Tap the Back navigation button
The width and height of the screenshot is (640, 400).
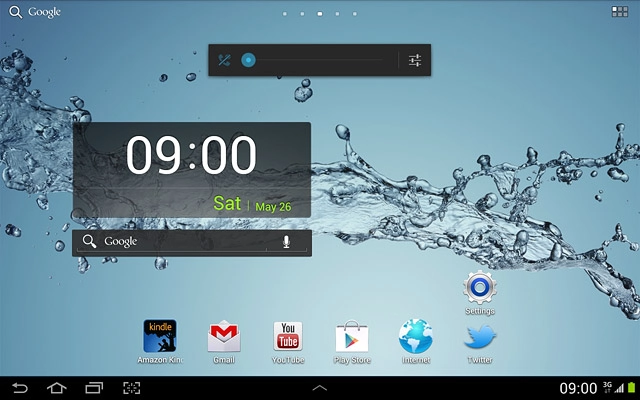[x=20, y=388]
